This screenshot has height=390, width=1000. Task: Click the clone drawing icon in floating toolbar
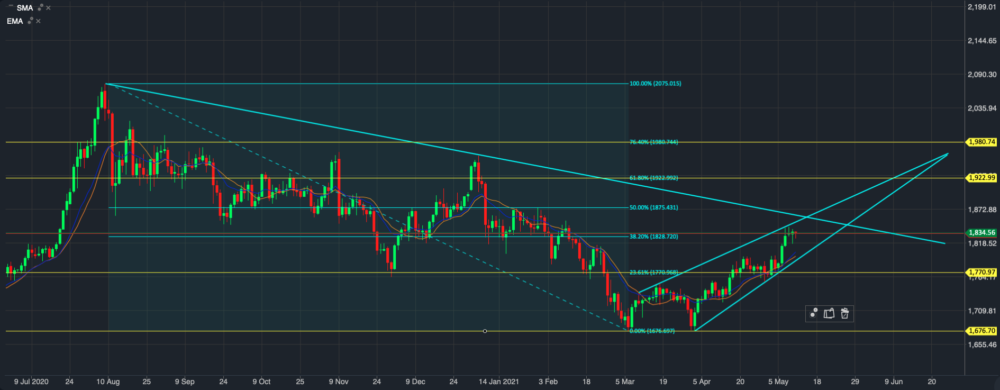click(x=829, y=313)
